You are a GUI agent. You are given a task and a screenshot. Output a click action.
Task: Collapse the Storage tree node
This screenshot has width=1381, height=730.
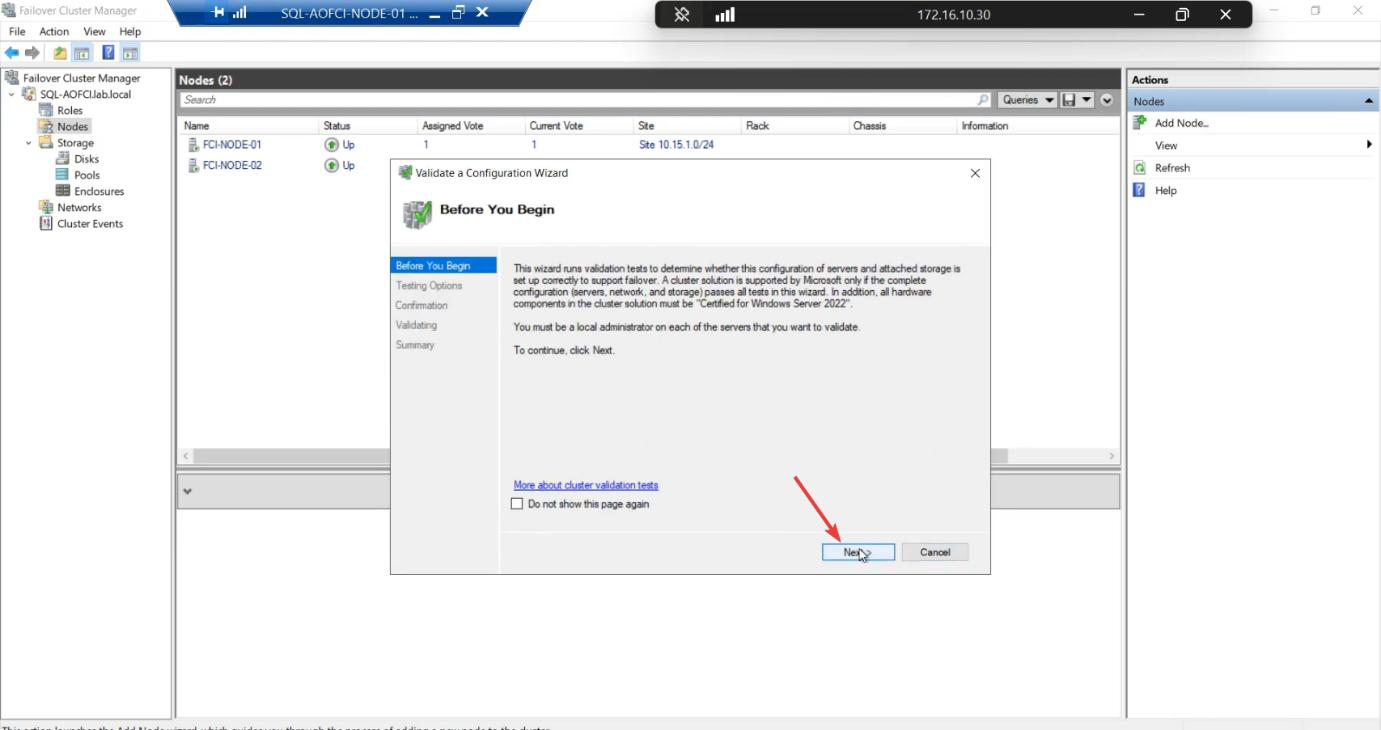click(x=29, y=143)
